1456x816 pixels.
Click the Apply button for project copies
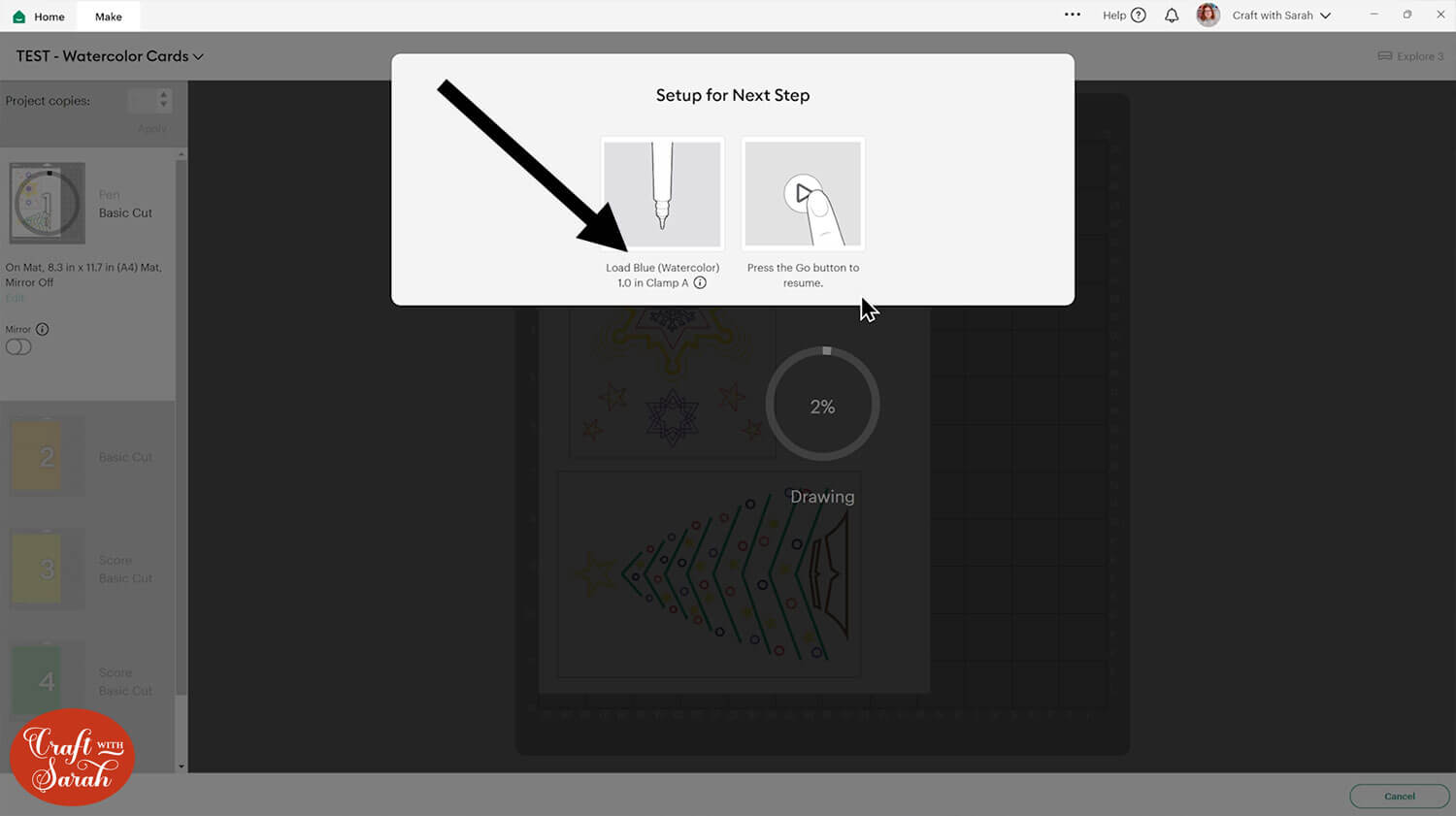tap(151, 128)
